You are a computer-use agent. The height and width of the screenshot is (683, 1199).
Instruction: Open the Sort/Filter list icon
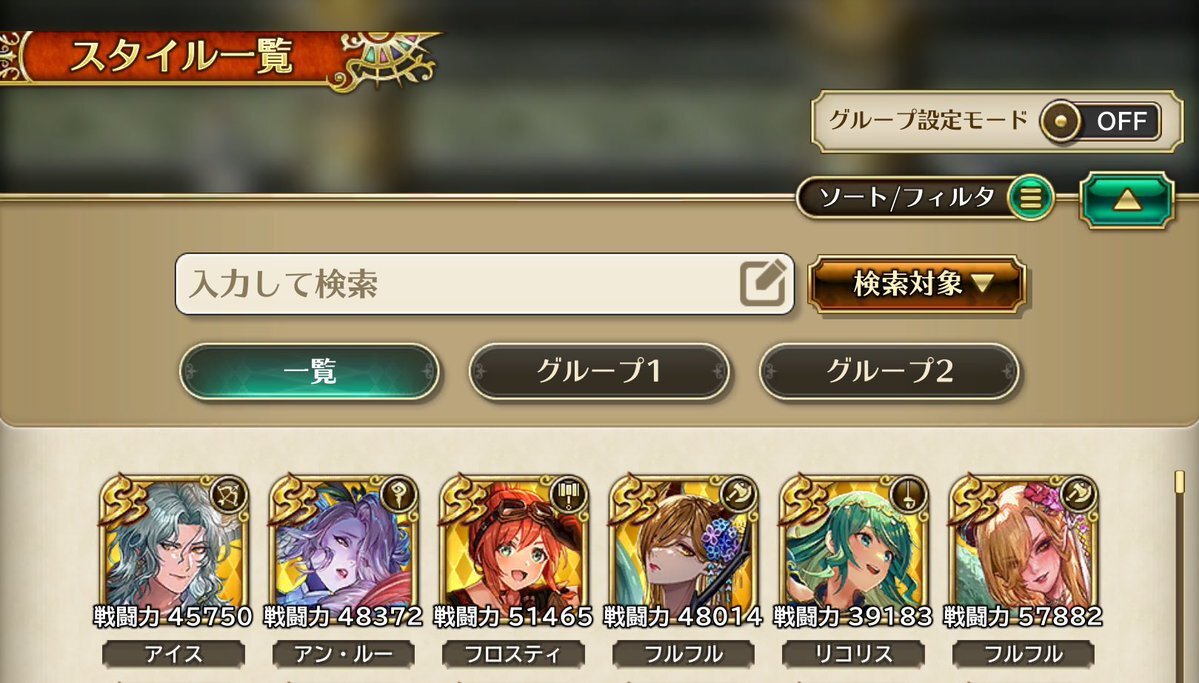(x=1030, y=198)
